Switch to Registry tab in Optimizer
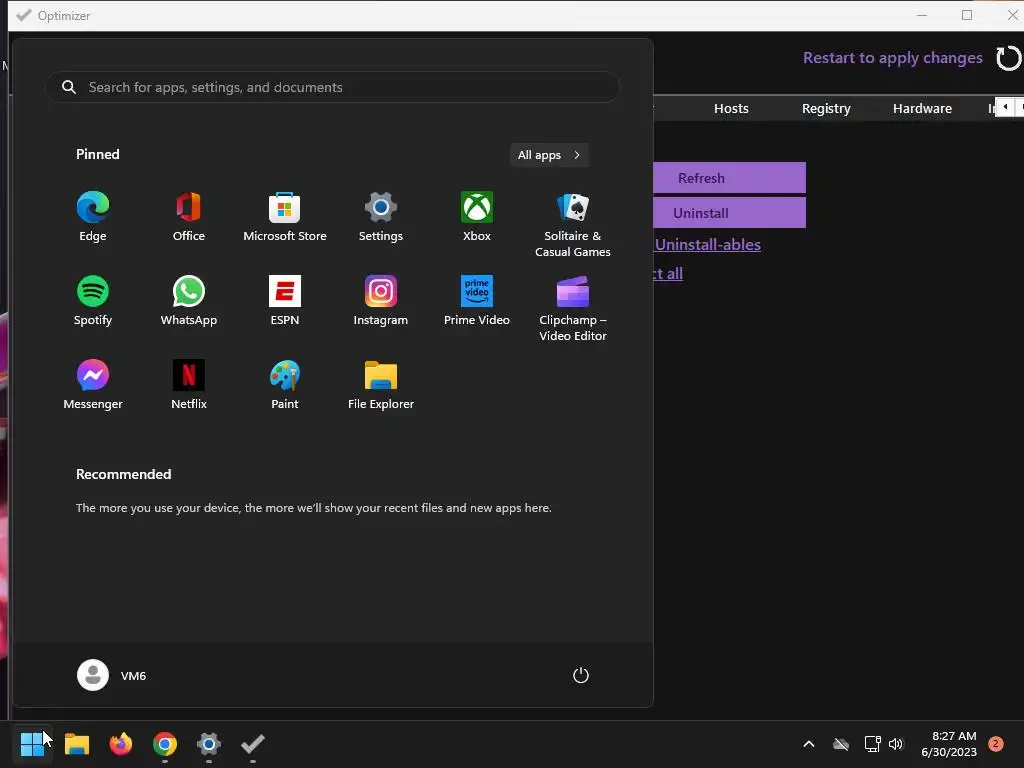The height and width of the screenshot is (768, 1024). click(826, 108)
